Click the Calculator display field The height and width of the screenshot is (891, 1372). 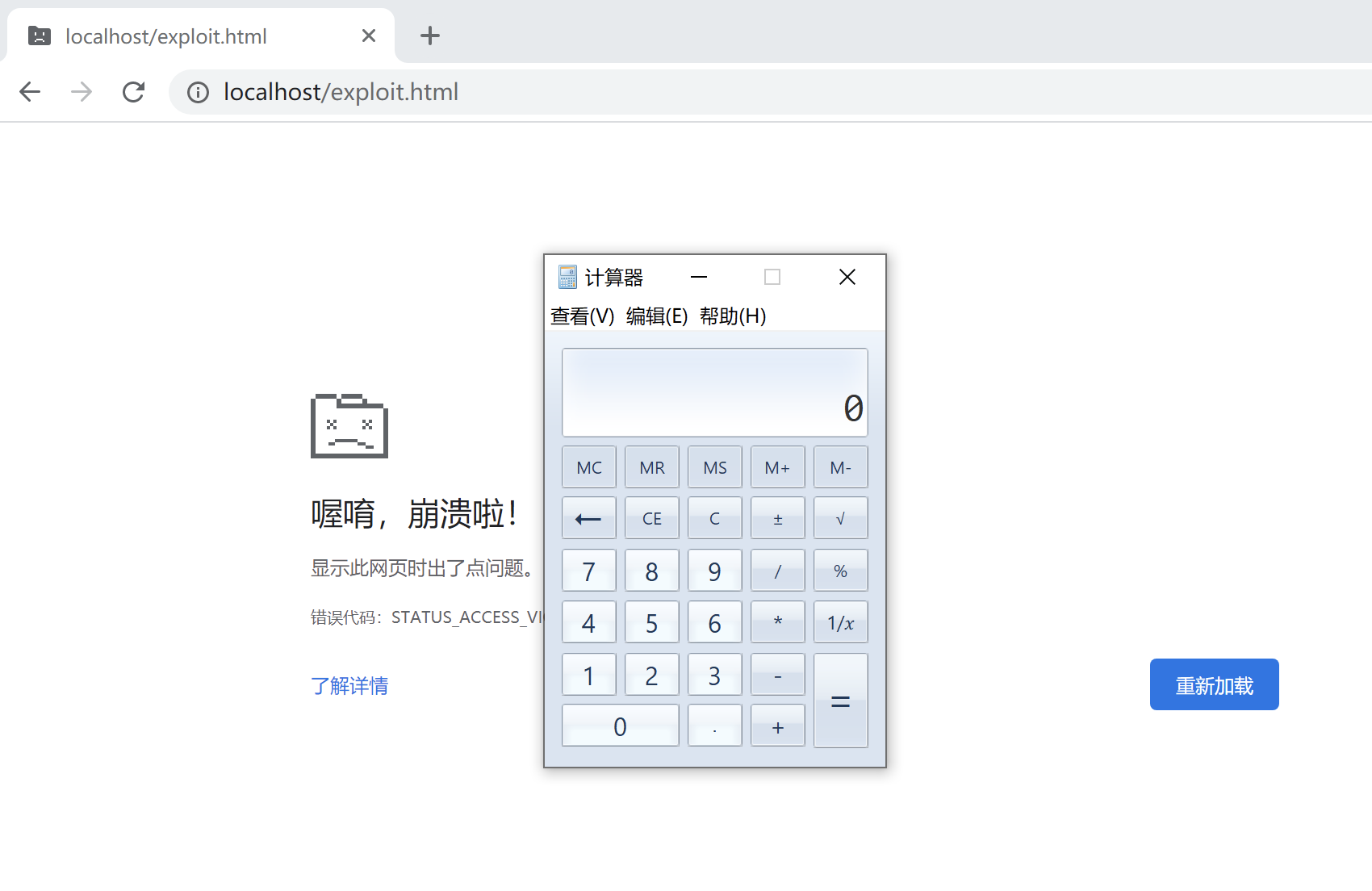[715, 392]
